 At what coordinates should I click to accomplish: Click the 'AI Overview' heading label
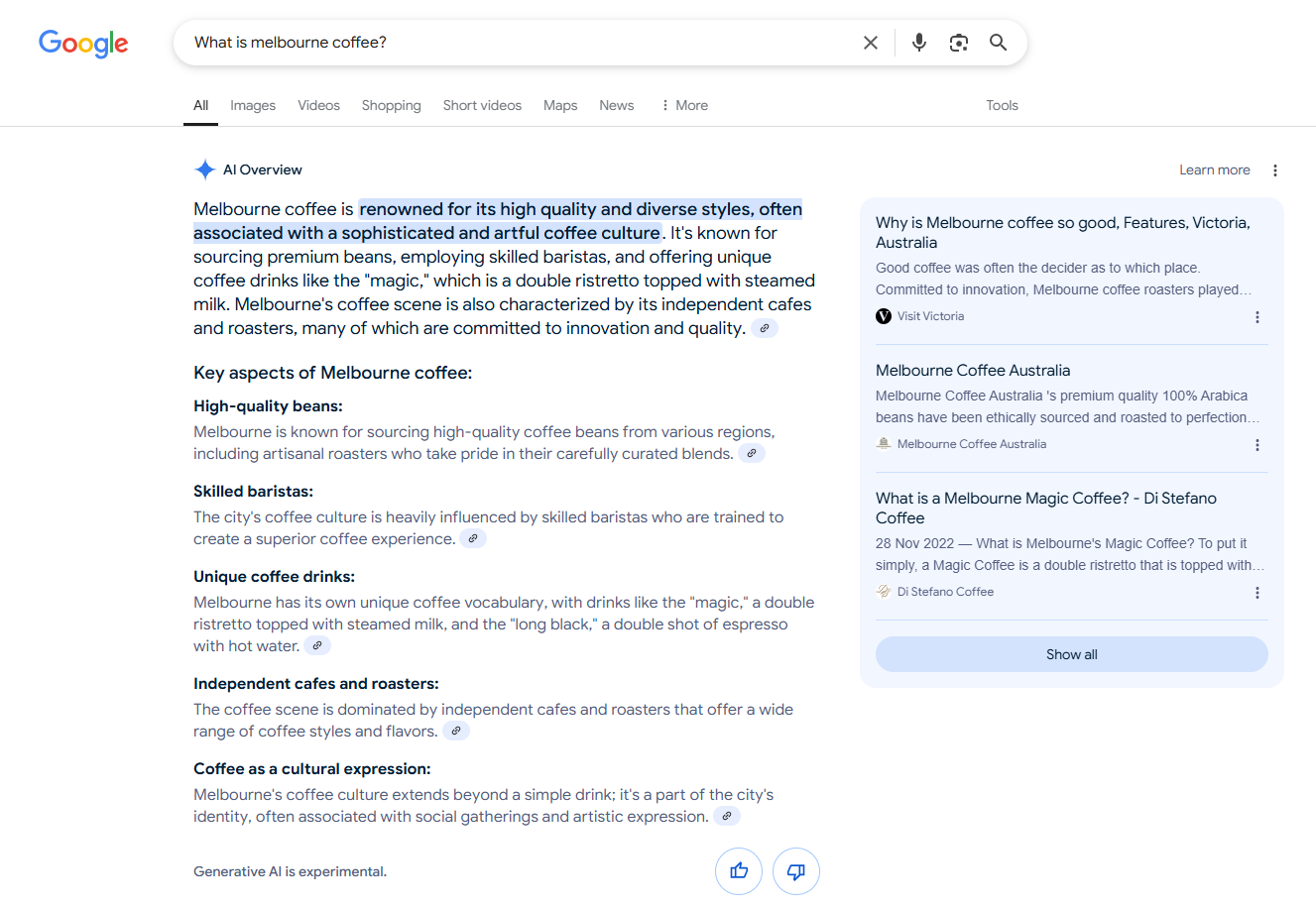(263, 170)
